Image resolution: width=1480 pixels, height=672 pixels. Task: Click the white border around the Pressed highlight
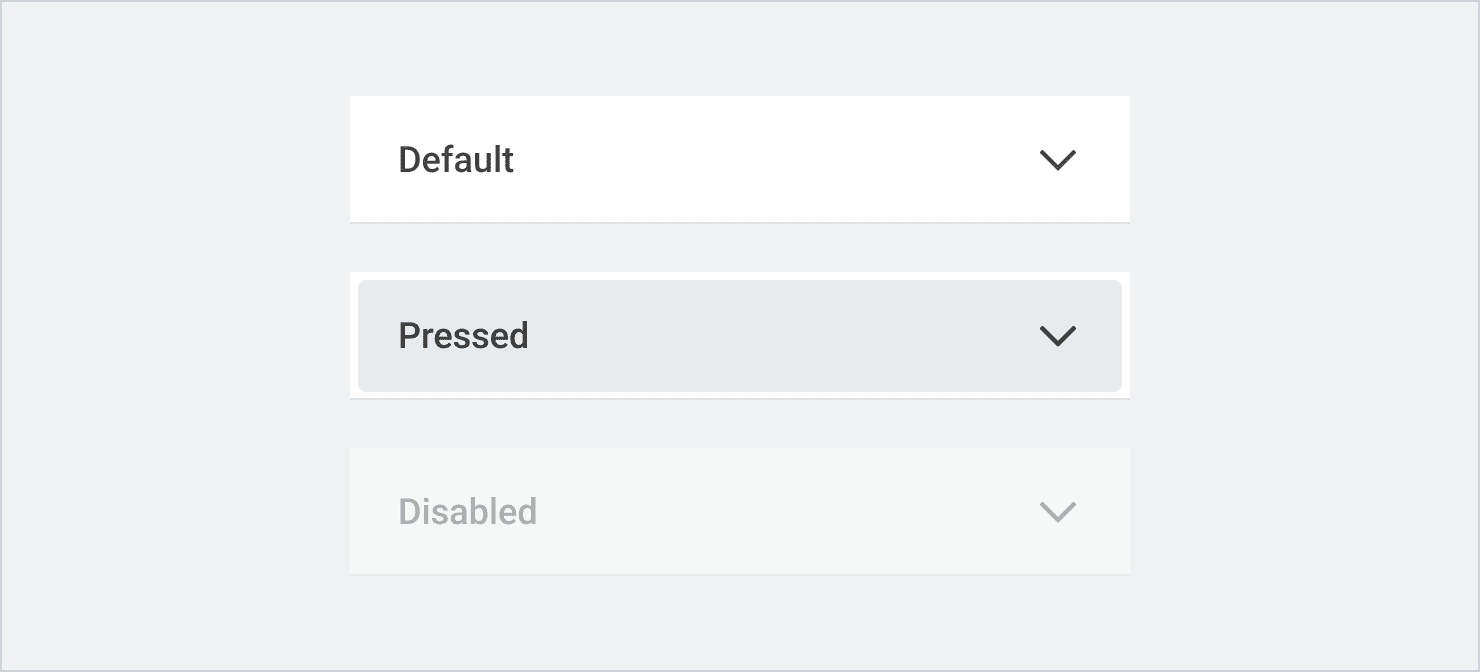point(740,276)
